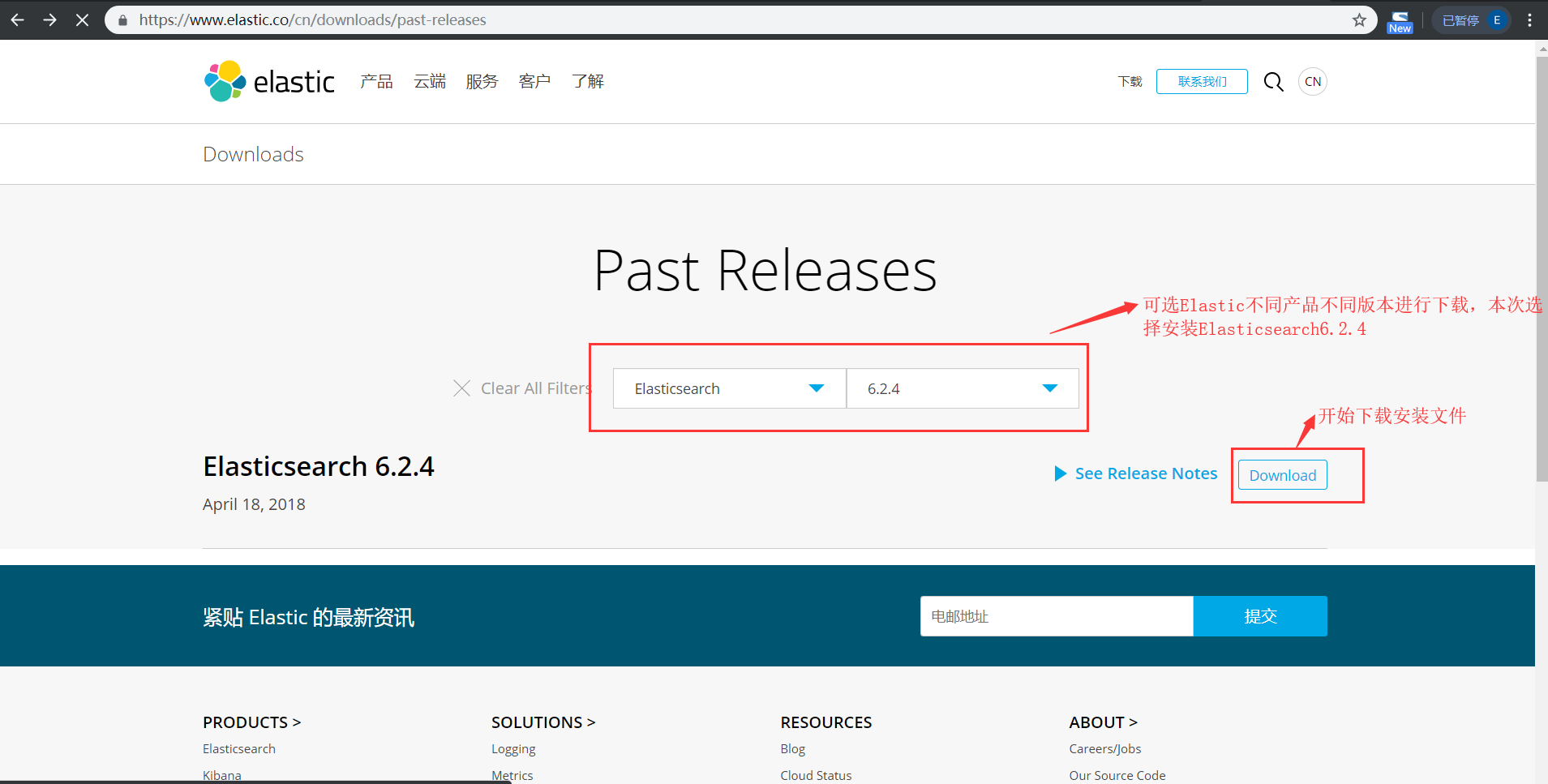Click the E profile avatar dropdown
1548x784 pixels.
point(1494,19)
